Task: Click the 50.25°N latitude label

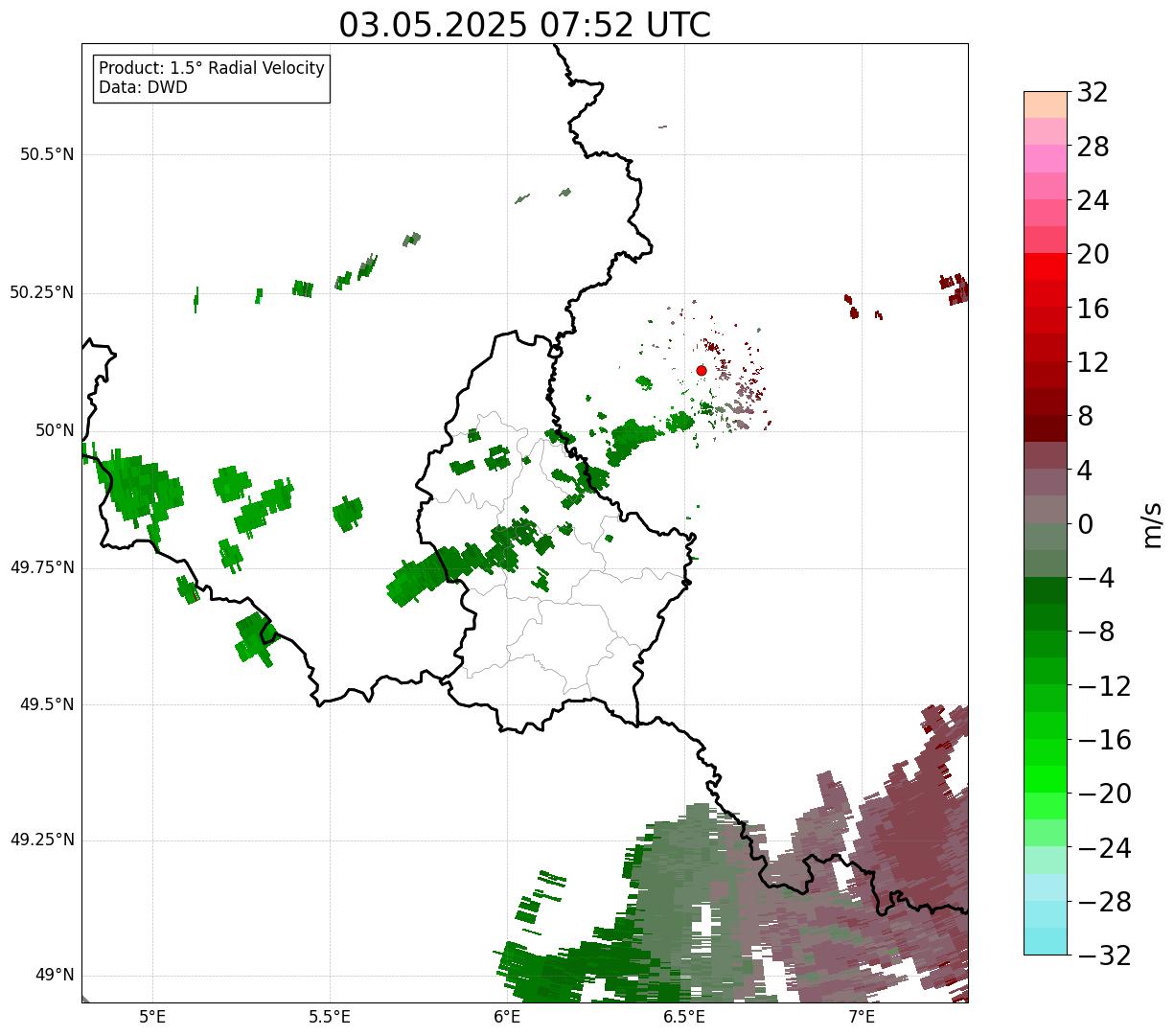Action: (x=42, y=292)
